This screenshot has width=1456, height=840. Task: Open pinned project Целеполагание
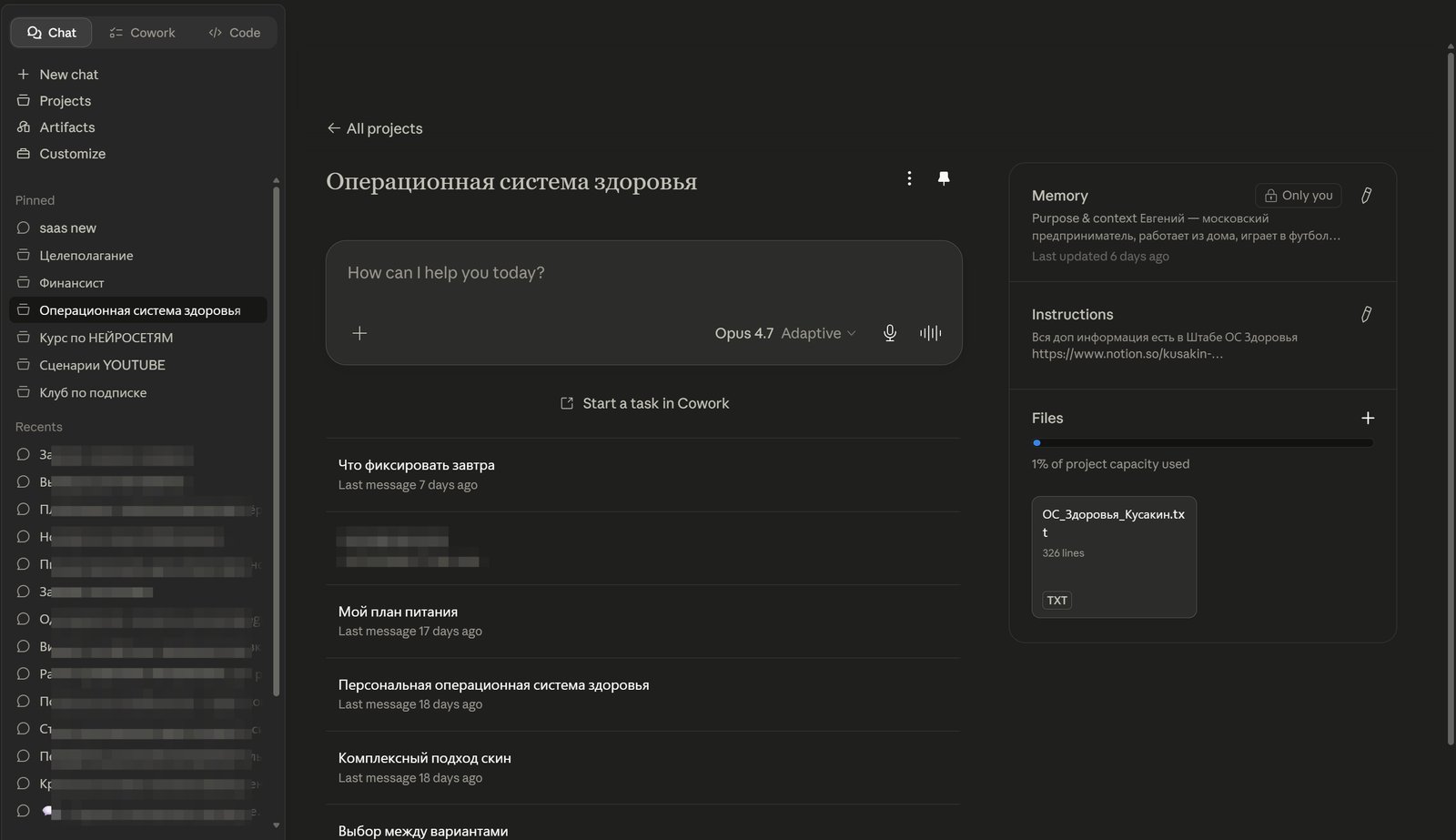point(138,256)
